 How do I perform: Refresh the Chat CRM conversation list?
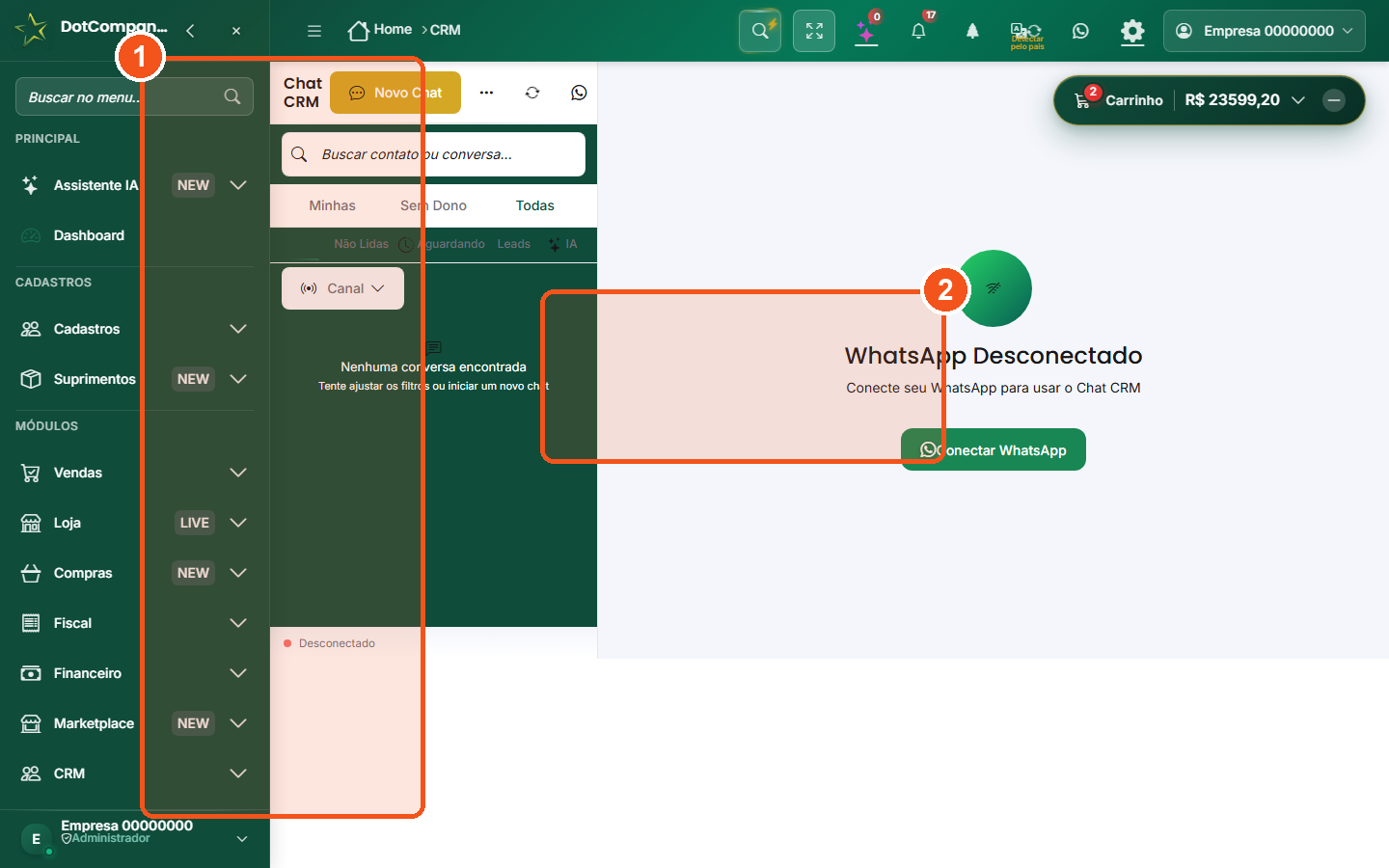(x=532, y=93)
